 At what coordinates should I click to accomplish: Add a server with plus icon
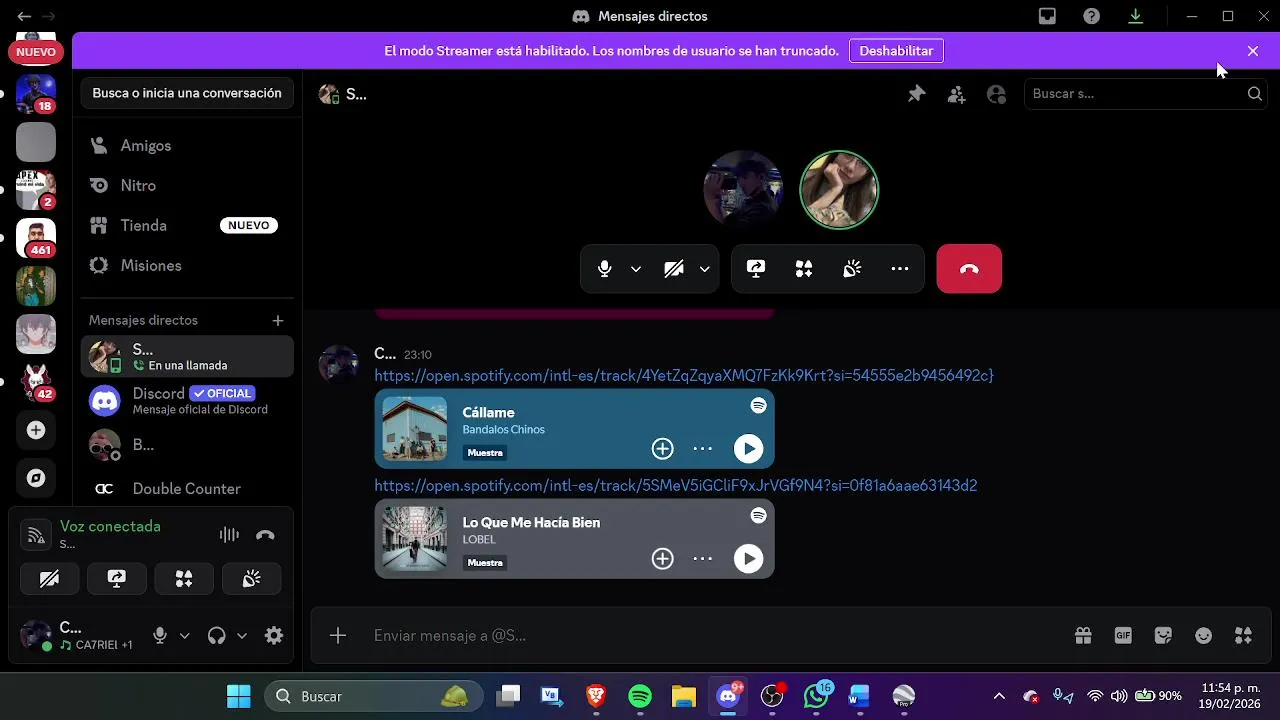(x=36, y=430)
